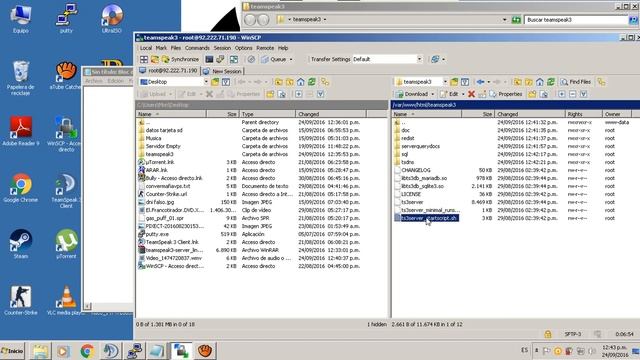Viewport: 640px width, 360px height.
Task: Click remote select files plus icon
Action: pos(562,94)
